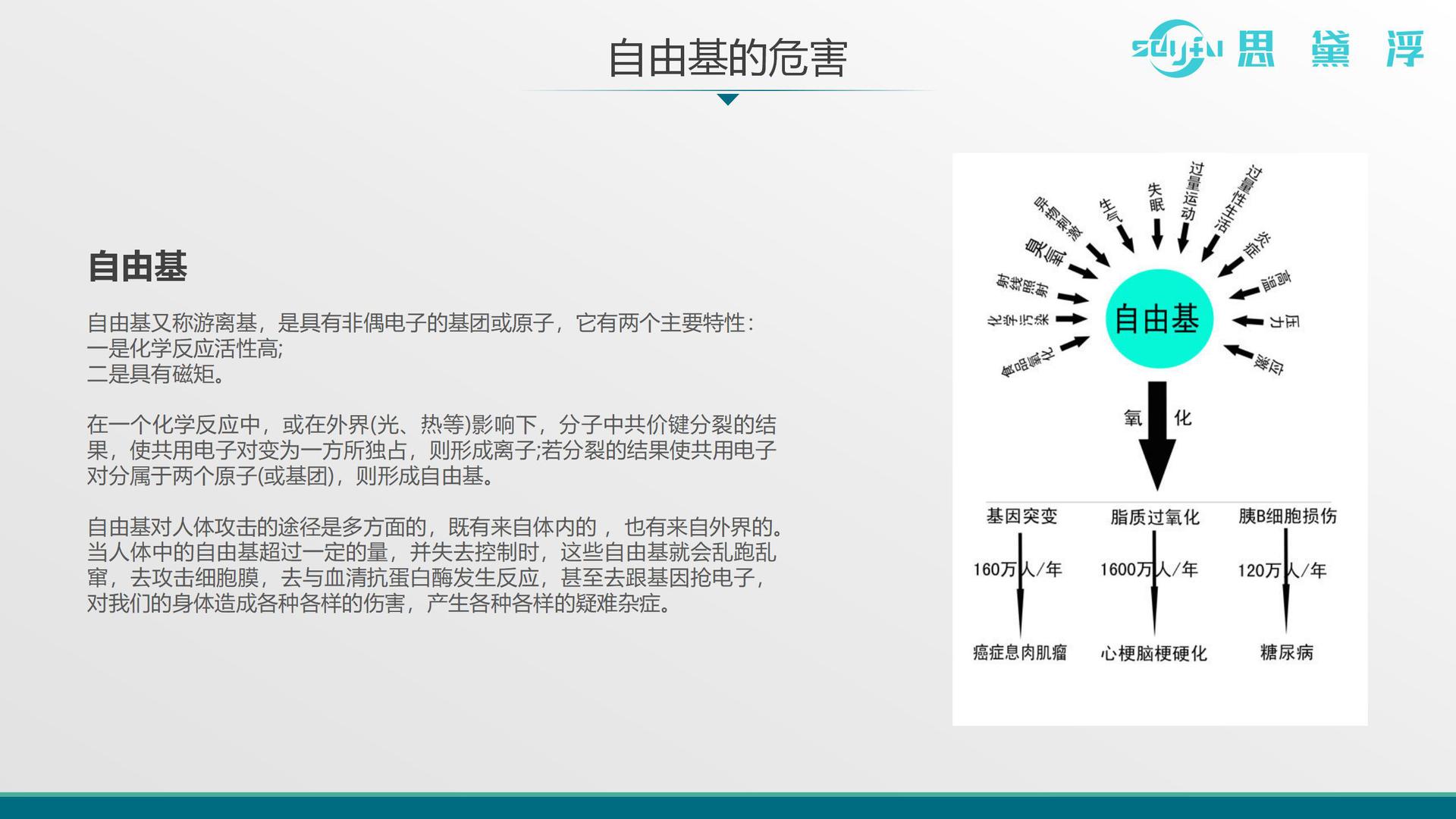Click the 化学污染 cause label

1018,319
